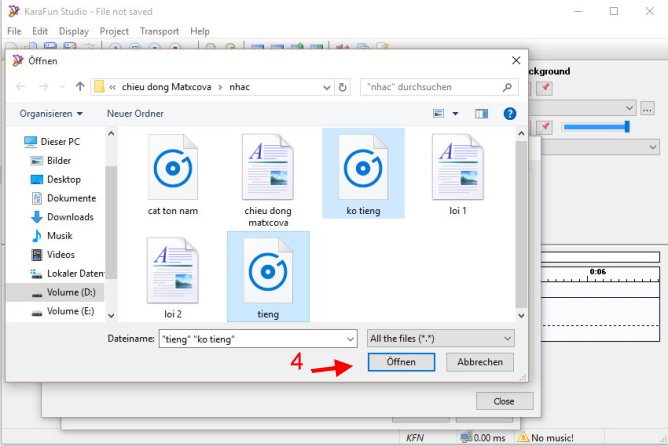Screen dimensions: 668x446
Task: Expand the Organisieren dropdown menu
Action: pos(52,114)
